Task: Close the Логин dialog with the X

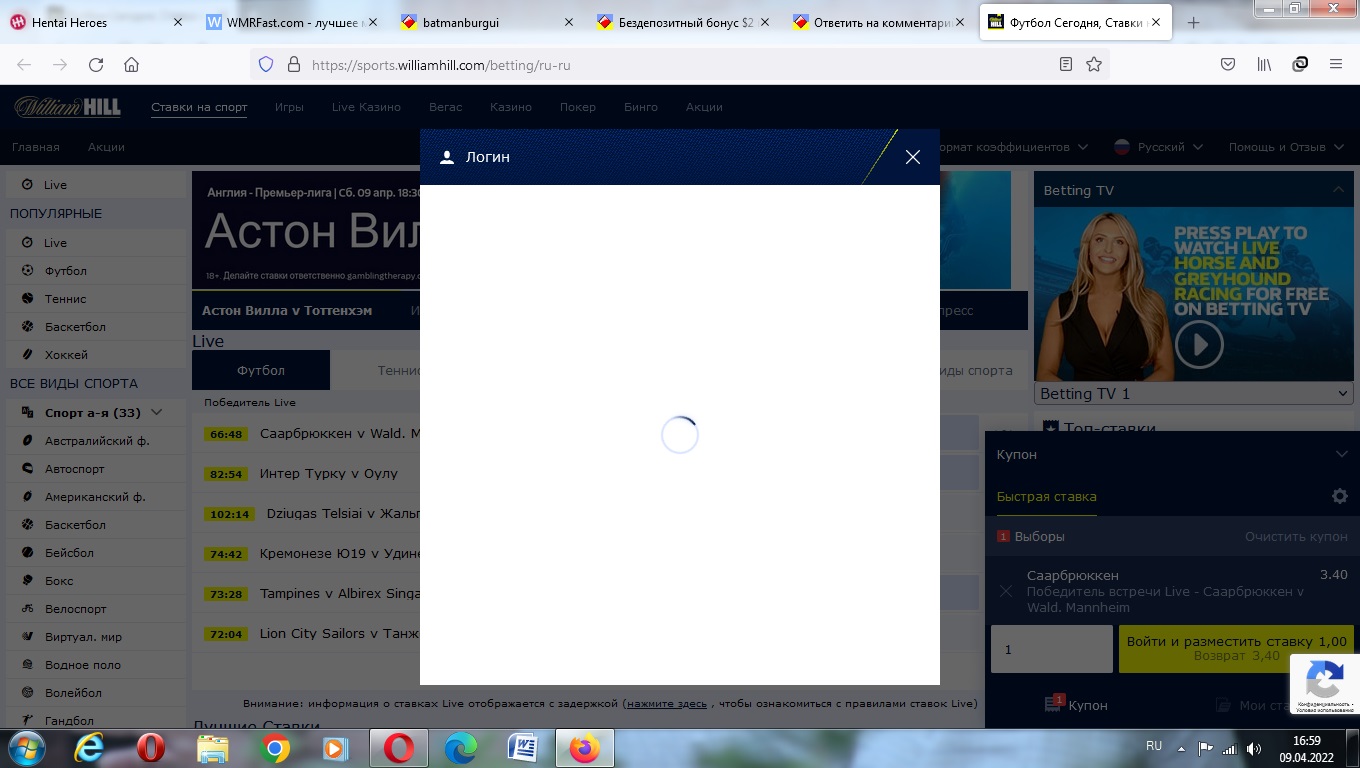Action: tap(912, 157)
